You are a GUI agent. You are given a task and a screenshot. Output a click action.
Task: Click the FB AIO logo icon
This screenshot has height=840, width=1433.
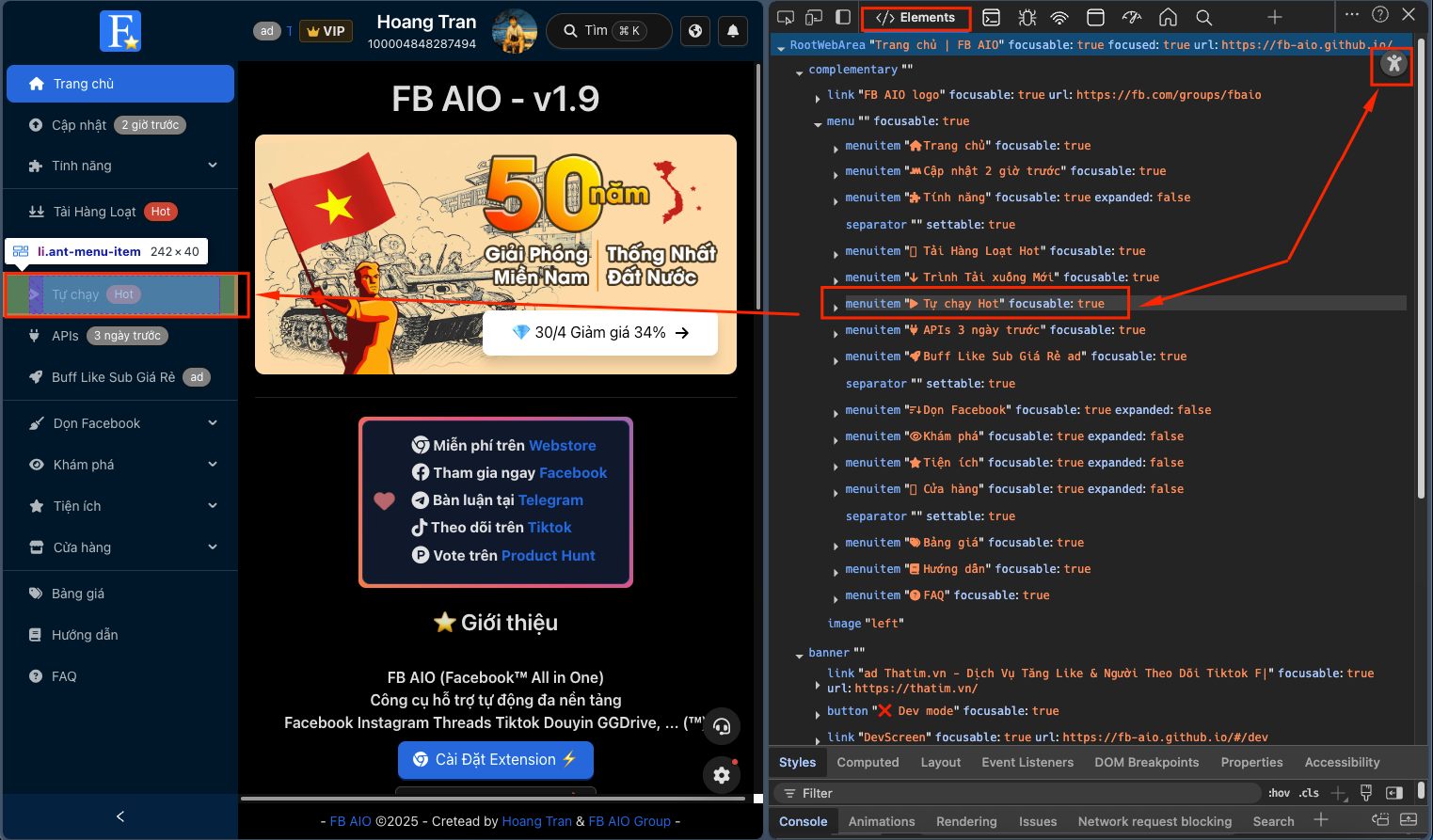pyautogui.click(x=120, y=31)
